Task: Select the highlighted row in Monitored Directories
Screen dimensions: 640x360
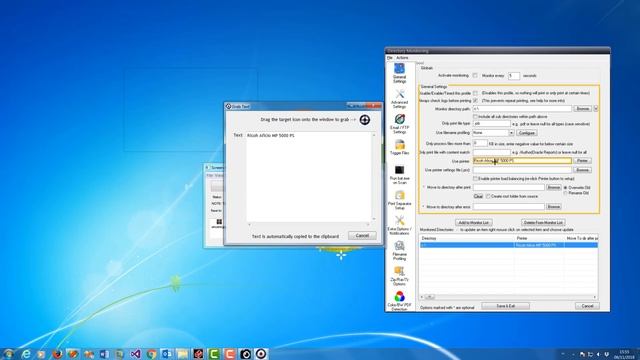Action: click(x=509, y=245)
